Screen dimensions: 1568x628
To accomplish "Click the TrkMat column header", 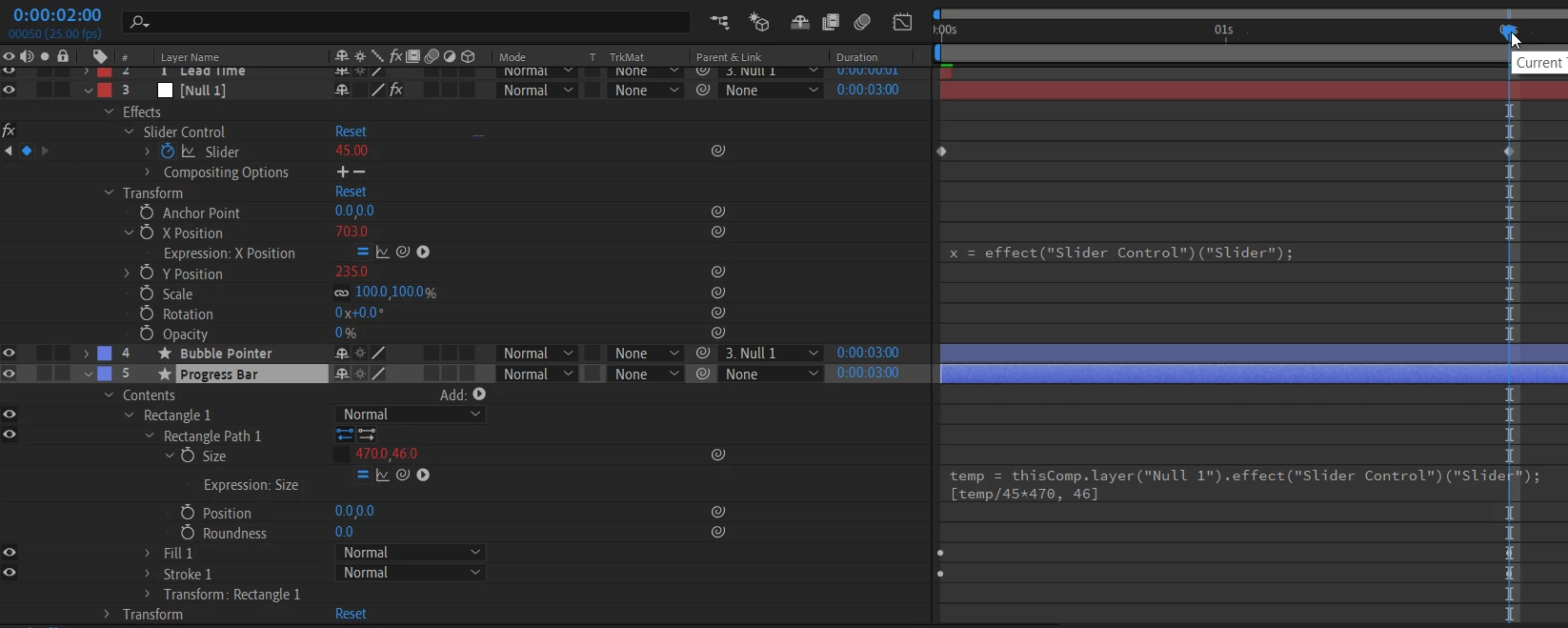I will point(627,57).
